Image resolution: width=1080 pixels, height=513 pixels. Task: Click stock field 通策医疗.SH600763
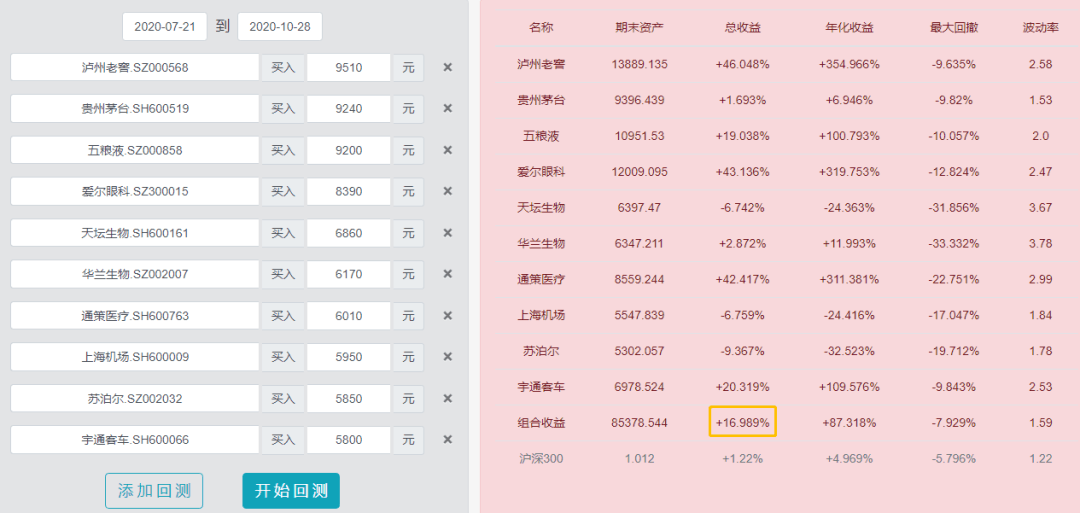point(135,315)
